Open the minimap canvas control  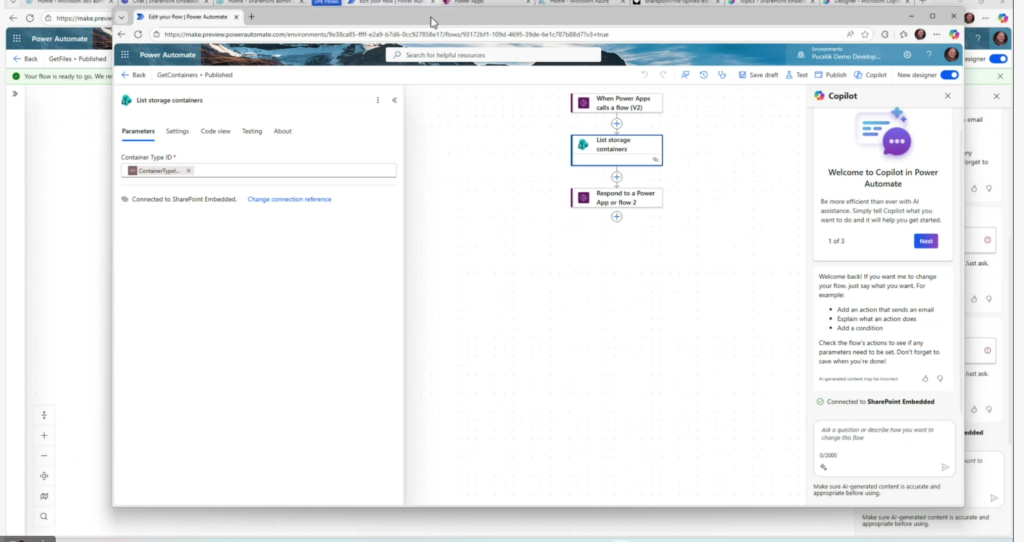pyautogui.click(x=44, y=496)
